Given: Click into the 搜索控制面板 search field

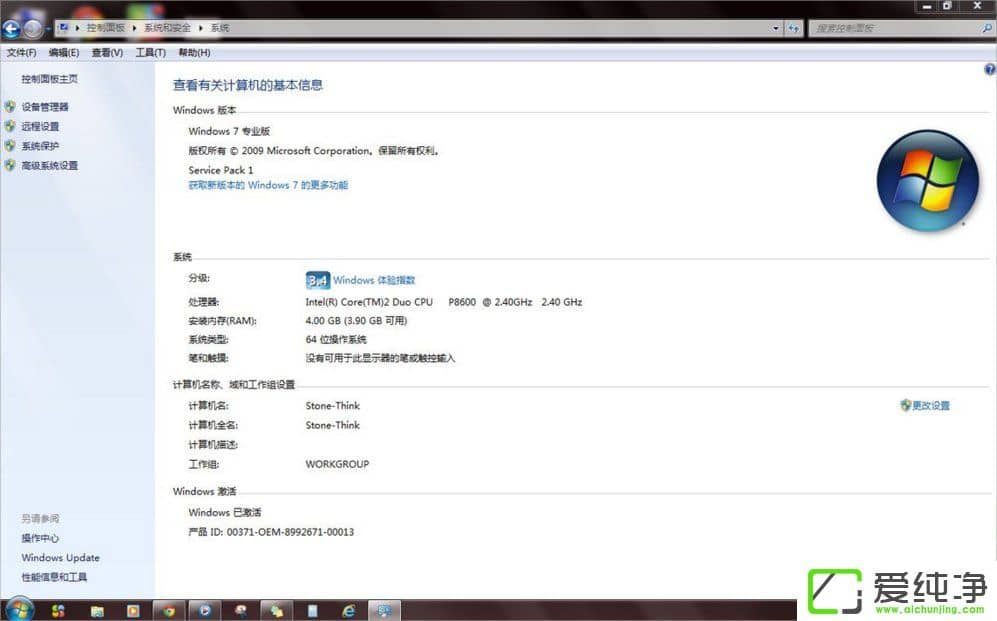Looking at the screenshot, I should (x=890, y=29).
